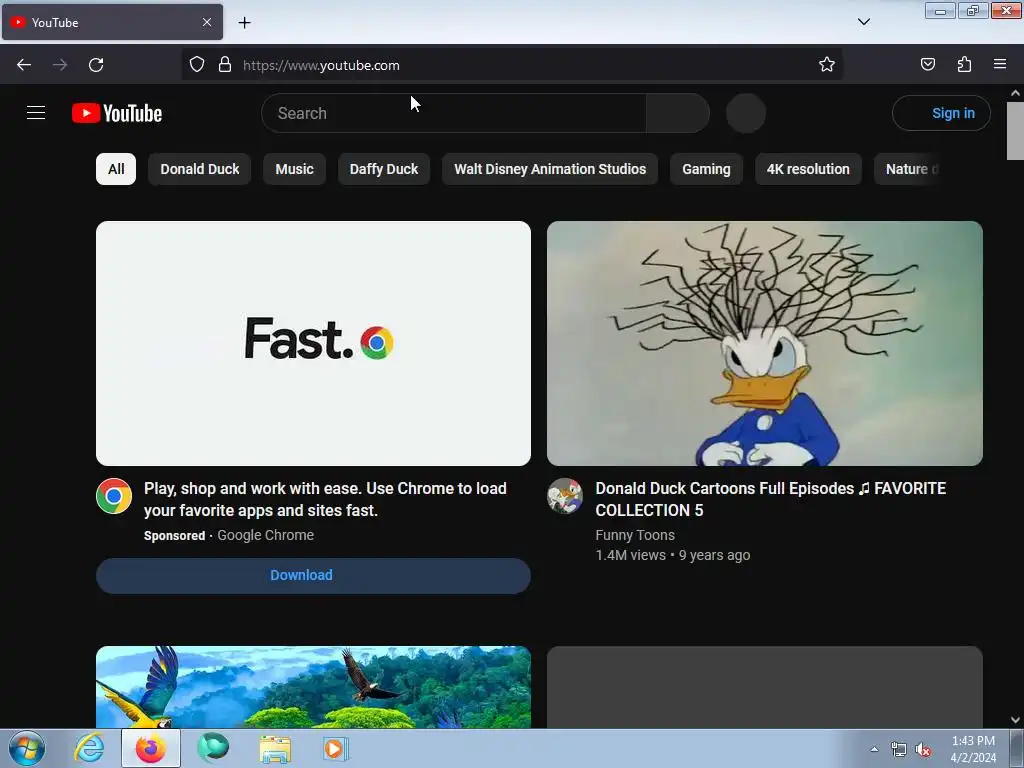Open the Chrome ad headline text
Viewport: 1024px width, 768px height.
[x=325, y=499]
